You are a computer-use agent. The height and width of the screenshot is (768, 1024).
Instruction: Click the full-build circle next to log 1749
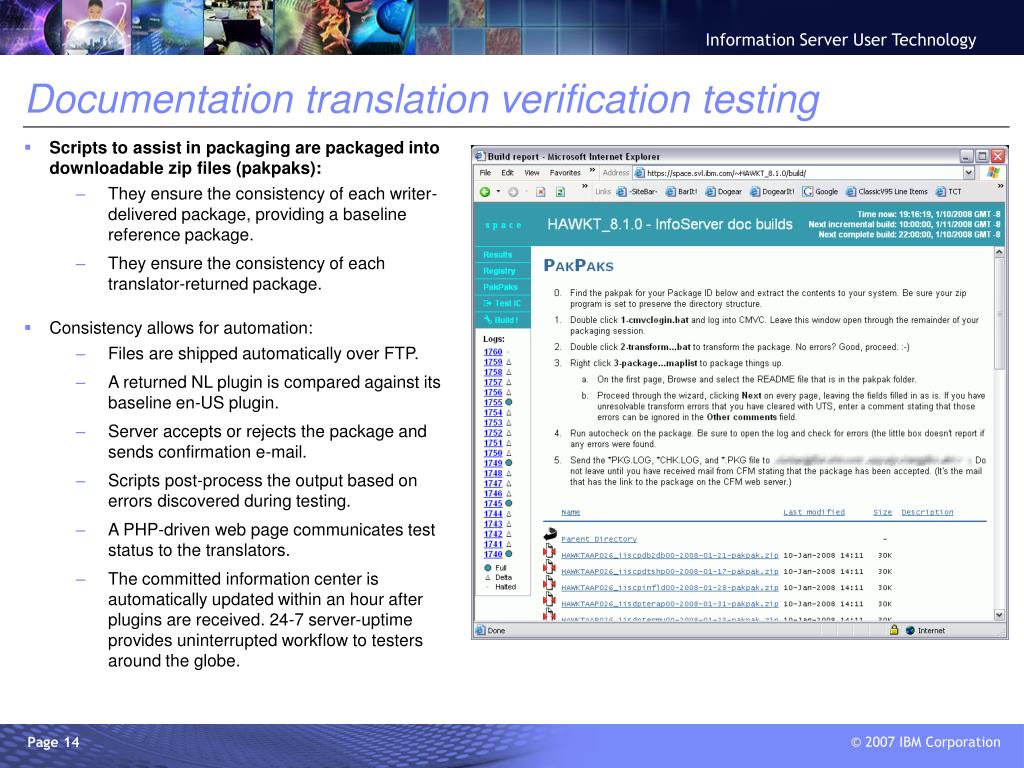509,463
